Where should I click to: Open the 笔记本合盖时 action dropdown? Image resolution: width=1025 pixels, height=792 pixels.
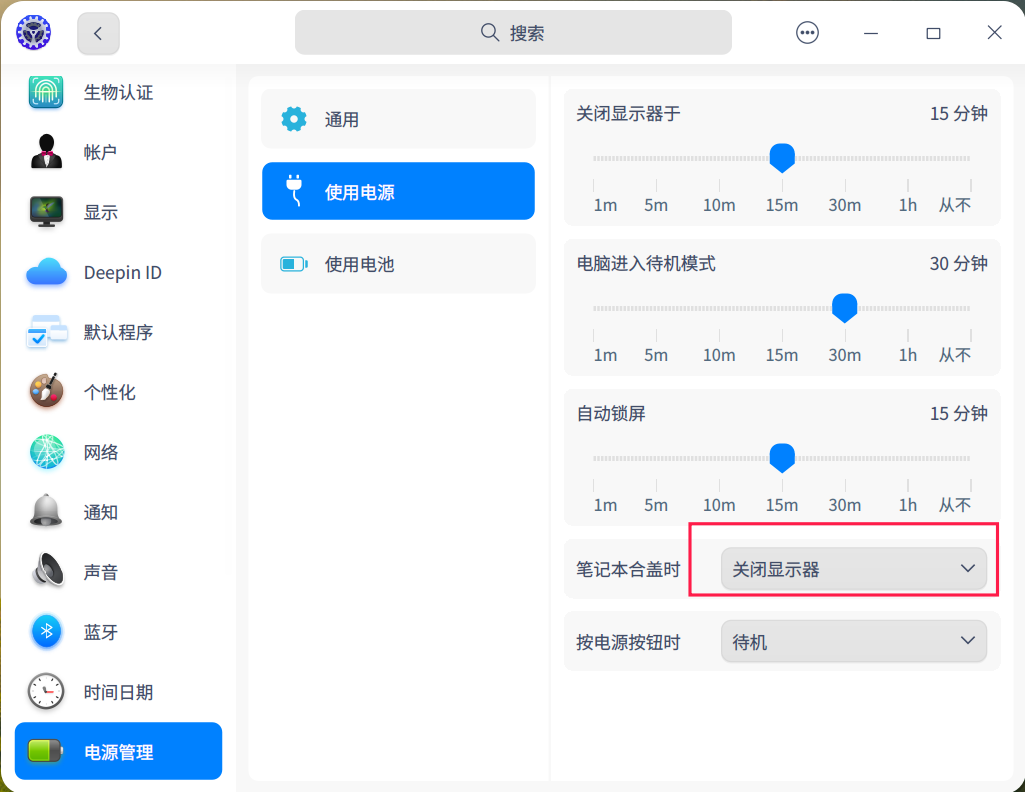pos(853,568)
